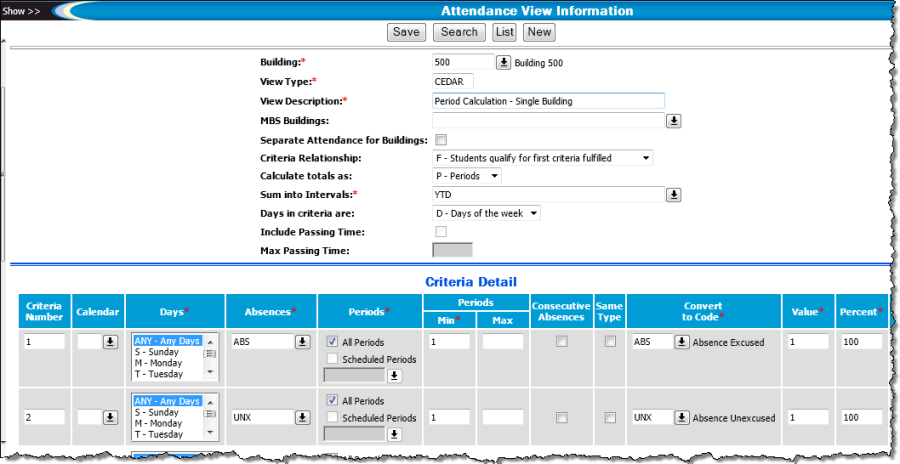900x464 pixels.
Task: Open Calendar lookup for criteria row 1
Action: 110,342
